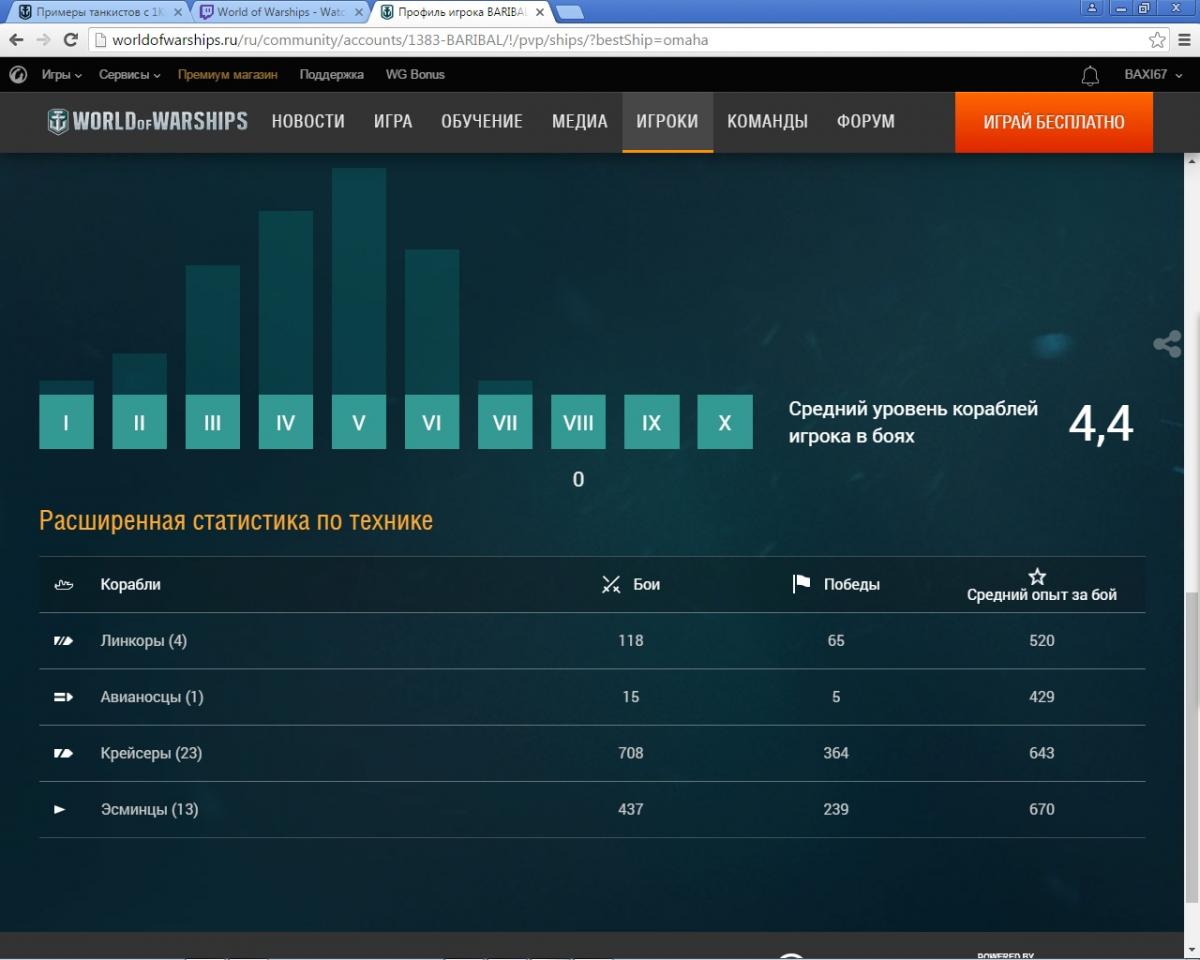Open the Chrome menu hamburger icon
The width and height of the screenshot is (1200, 960).
click(x=1183, y=40)
